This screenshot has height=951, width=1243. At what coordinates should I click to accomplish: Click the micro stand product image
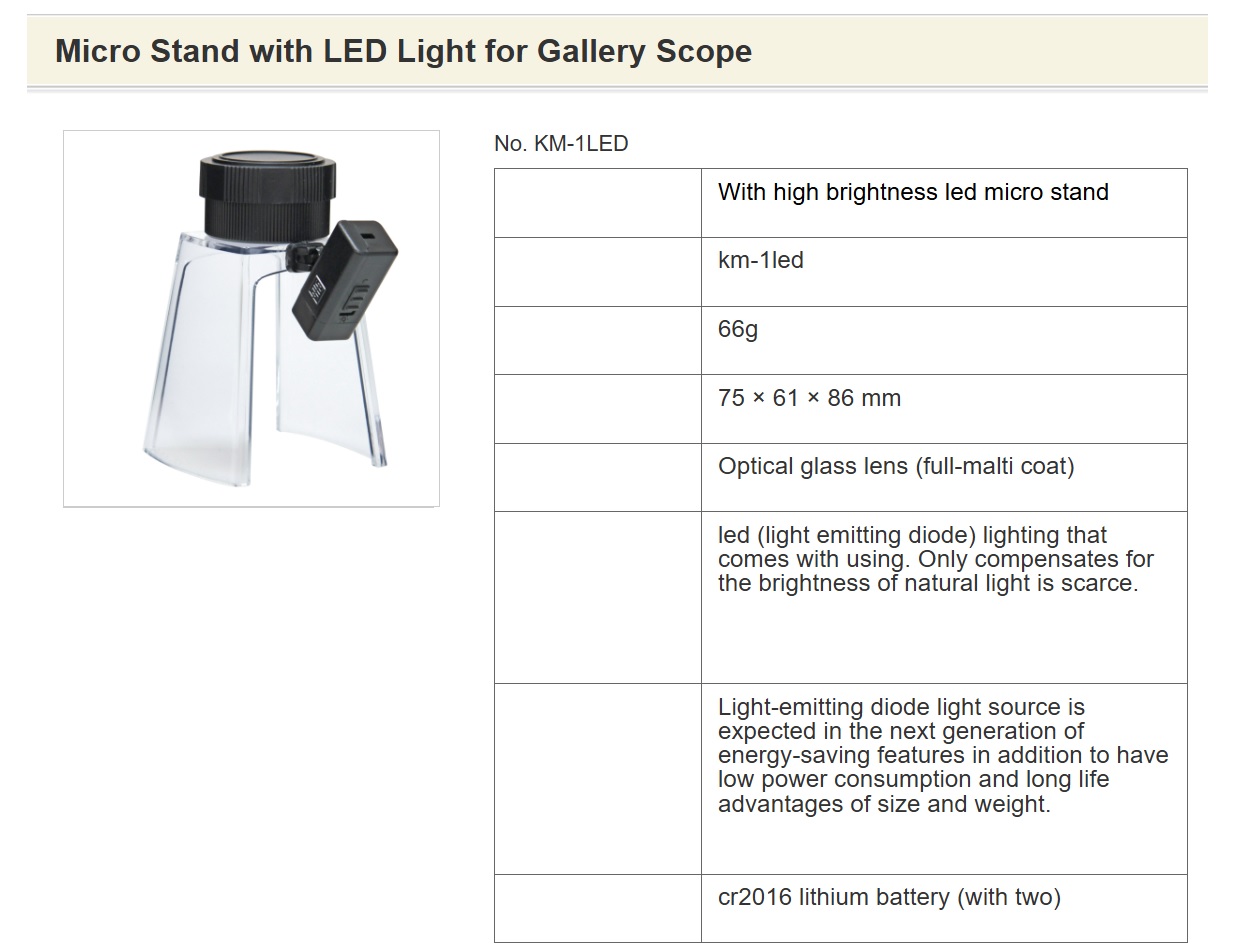(x=251, y=318)
